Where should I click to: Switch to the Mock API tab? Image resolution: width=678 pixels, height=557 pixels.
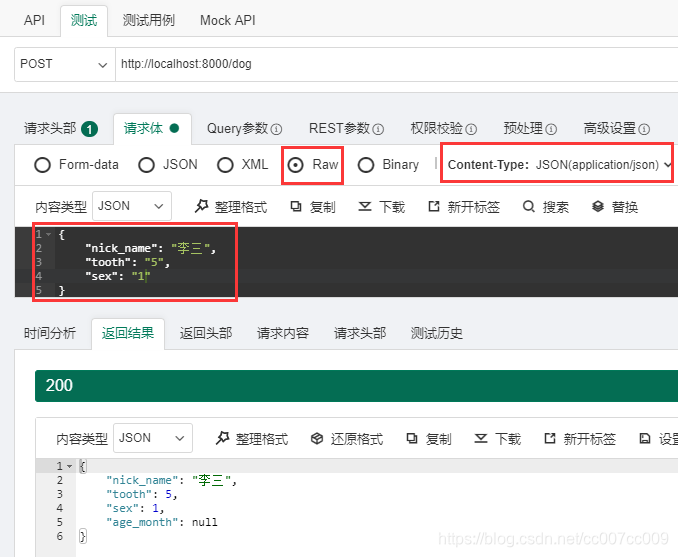227,20
